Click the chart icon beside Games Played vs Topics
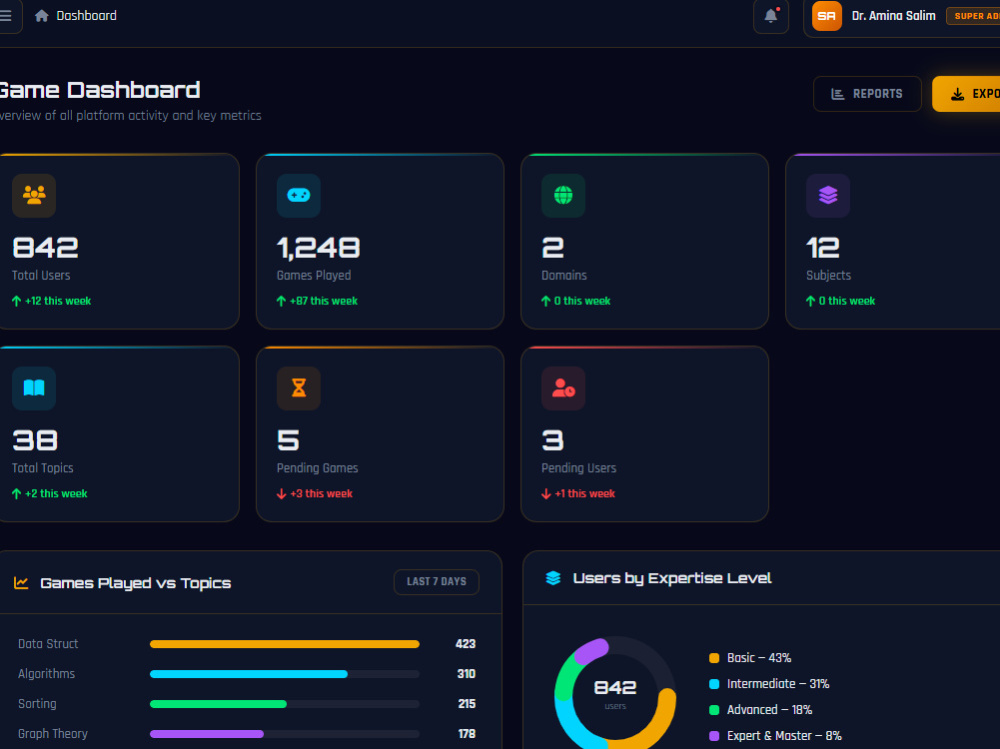1000x749 pixels. pos(21,582)
